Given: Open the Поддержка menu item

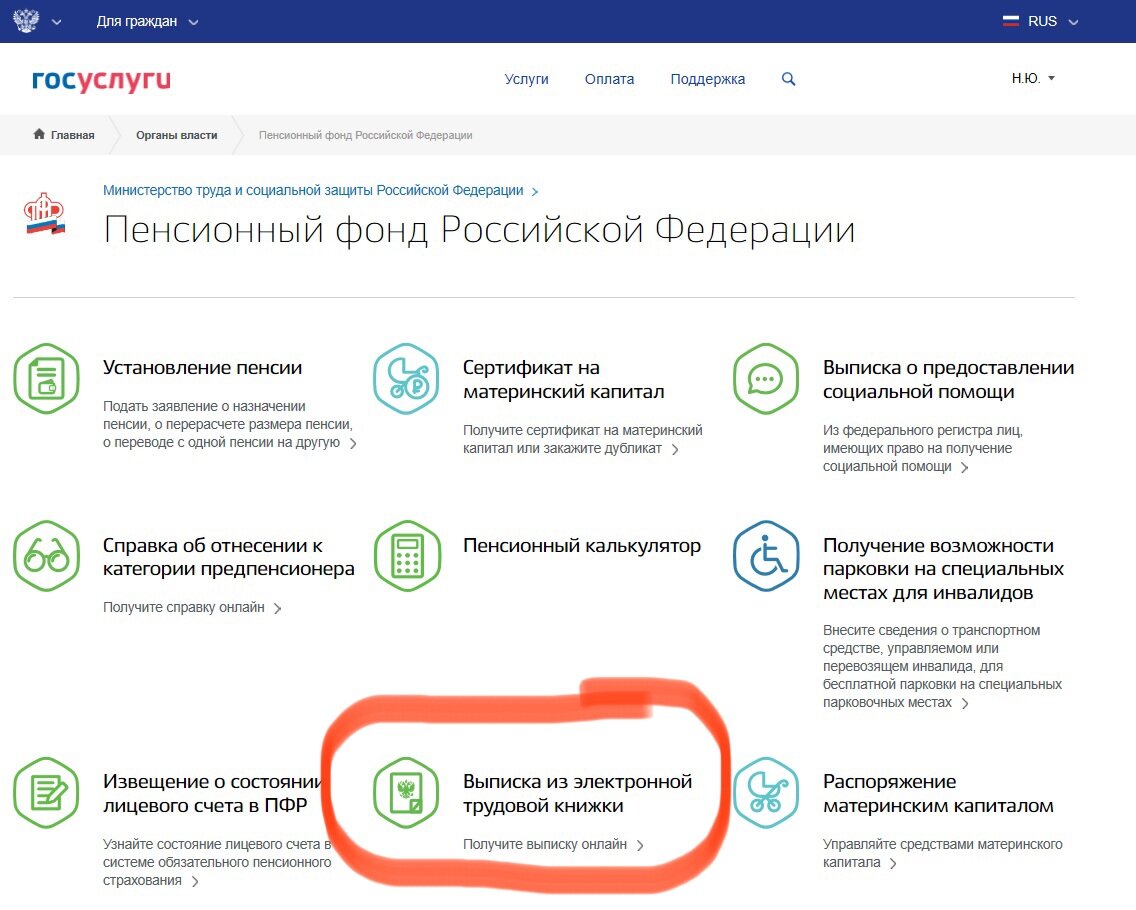Looking at the screenshot, I should tap(708, 79).
